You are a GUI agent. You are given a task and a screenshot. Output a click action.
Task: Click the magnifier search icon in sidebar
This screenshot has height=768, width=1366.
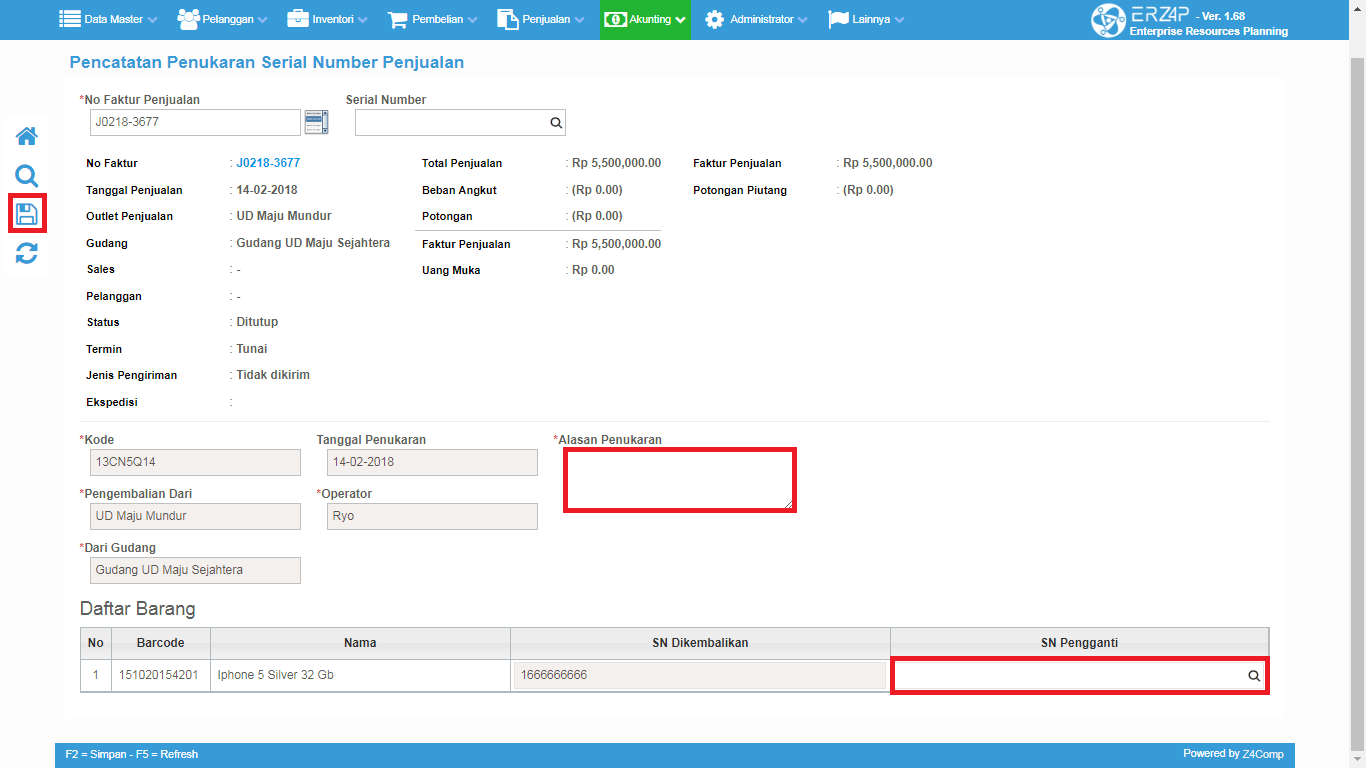[26, 177]
